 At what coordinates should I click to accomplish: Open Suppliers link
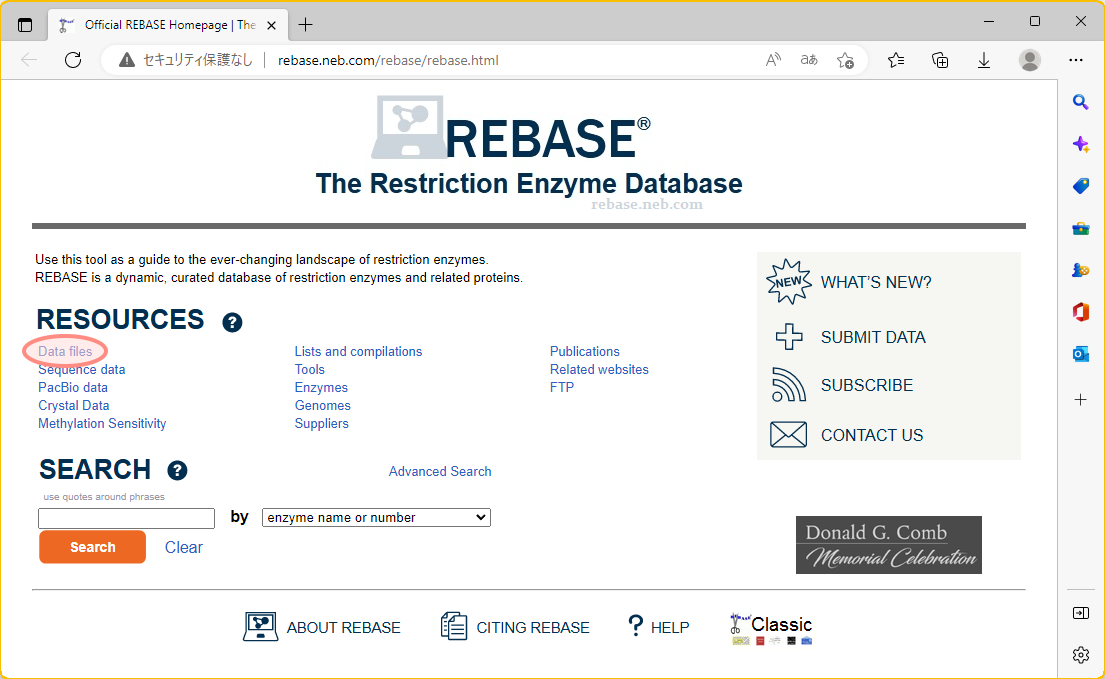(x=321, y=423)
